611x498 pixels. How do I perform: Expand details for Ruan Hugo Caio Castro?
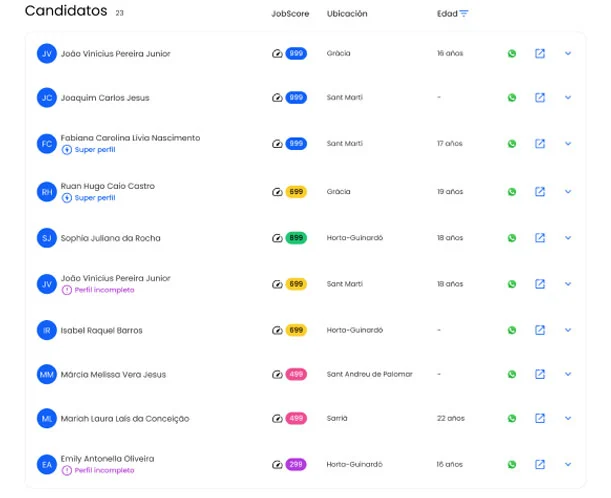click(568, 192)
